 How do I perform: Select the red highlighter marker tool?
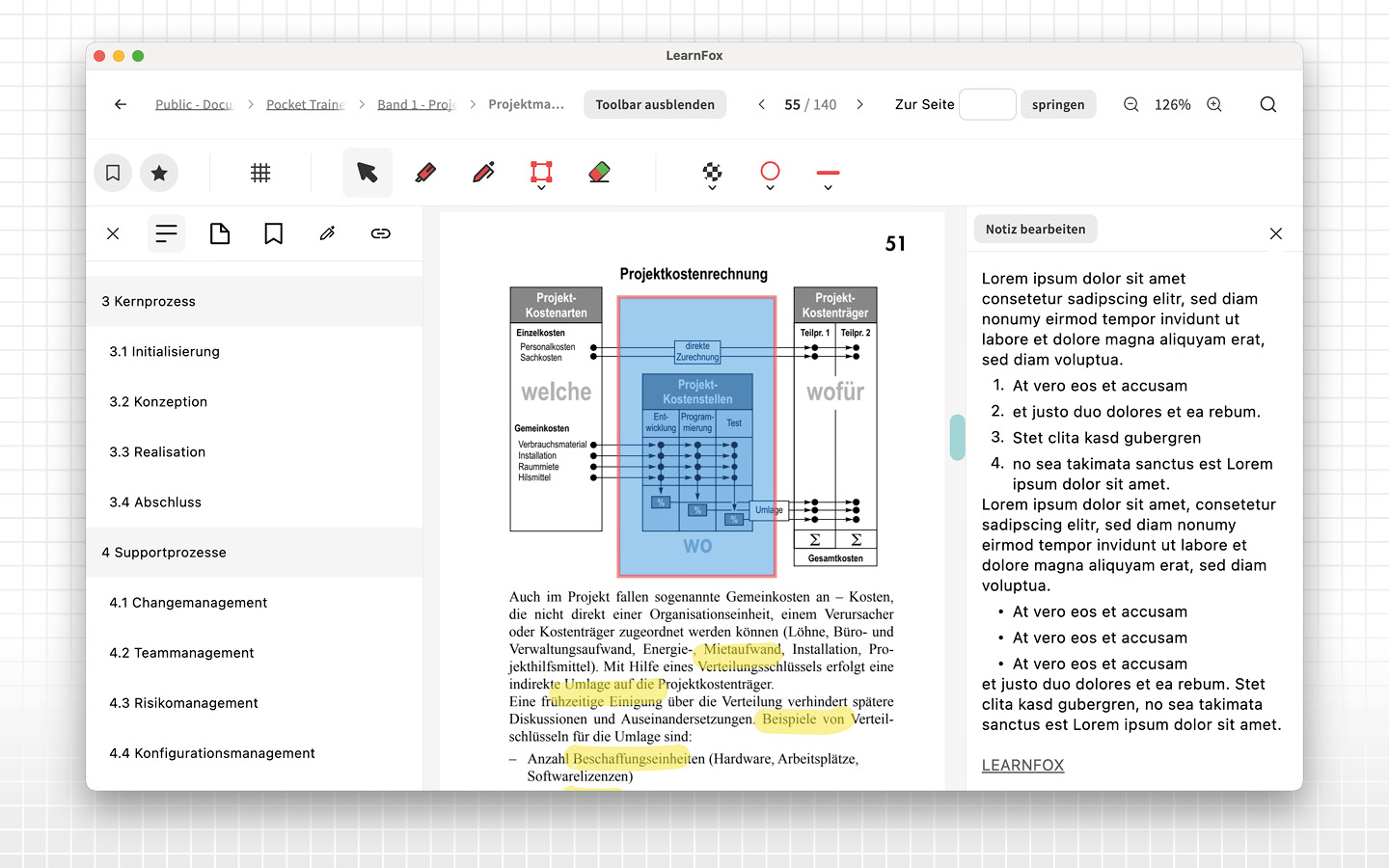(x=425, y=173)
